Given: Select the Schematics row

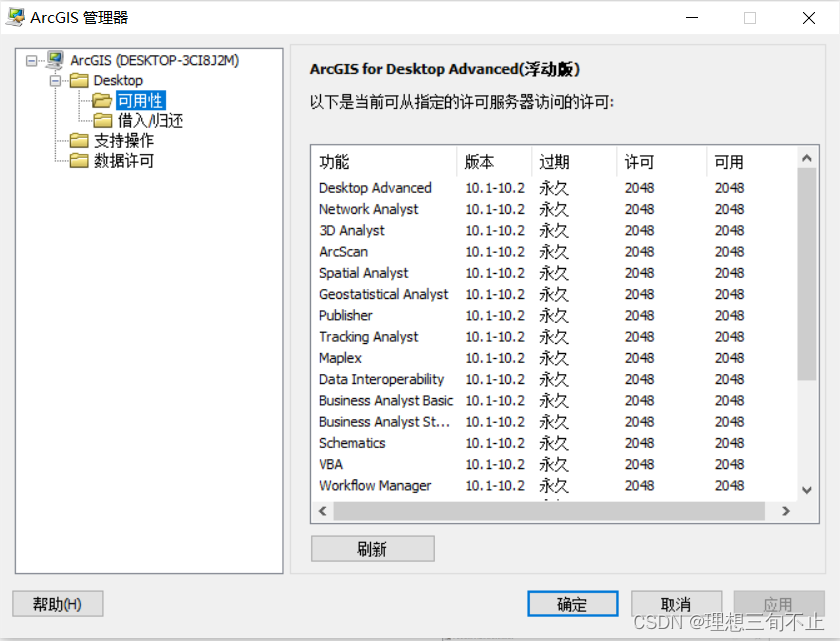Looking at the screenshot, I should pyautogui.click(x=554, y=443).
